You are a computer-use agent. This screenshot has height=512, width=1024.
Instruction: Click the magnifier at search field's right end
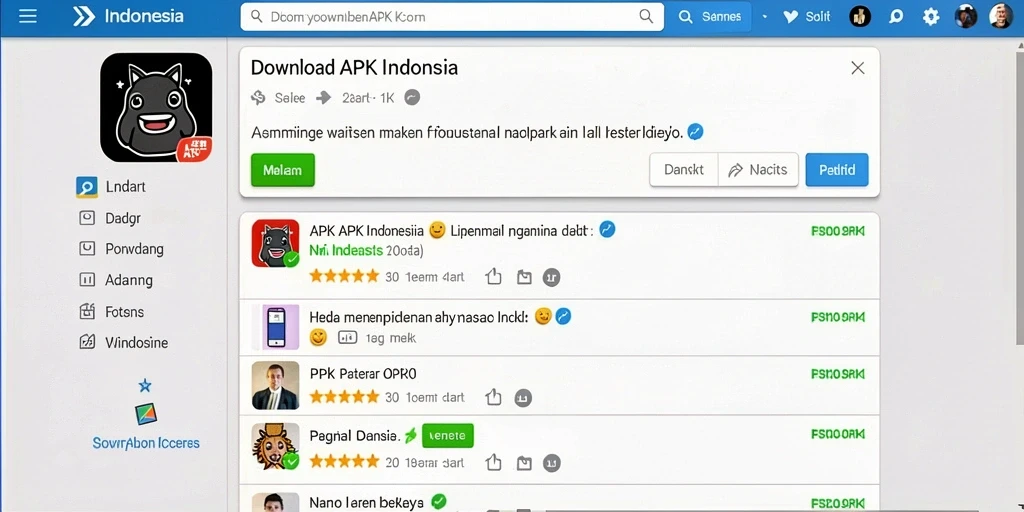click(646, 16)
